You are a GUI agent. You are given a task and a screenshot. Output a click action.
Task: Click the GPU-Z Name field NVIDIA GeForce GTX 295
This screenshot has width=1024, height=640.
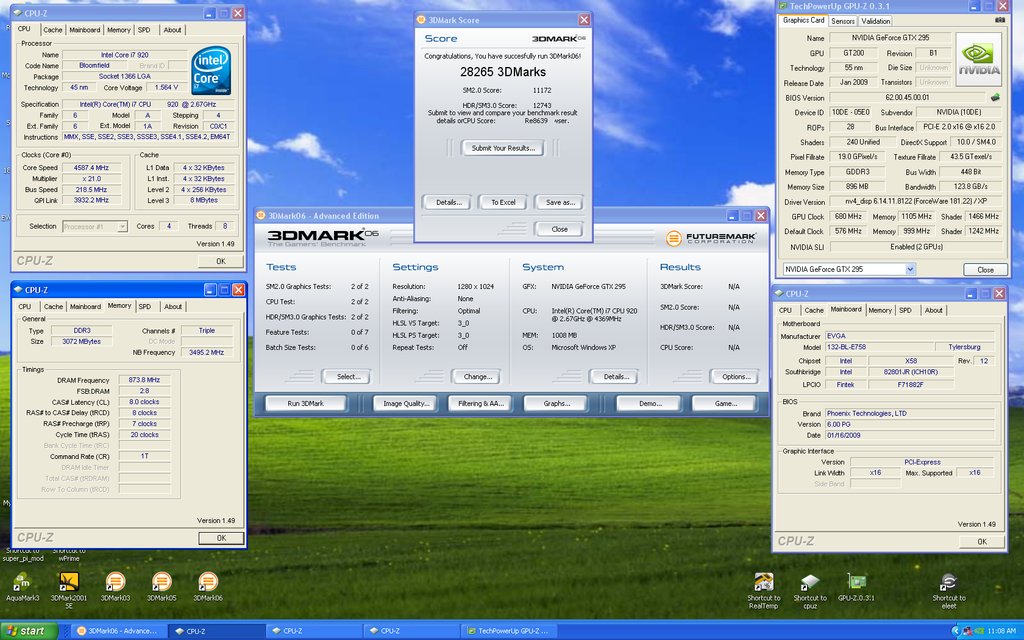(x=890, y=38)
